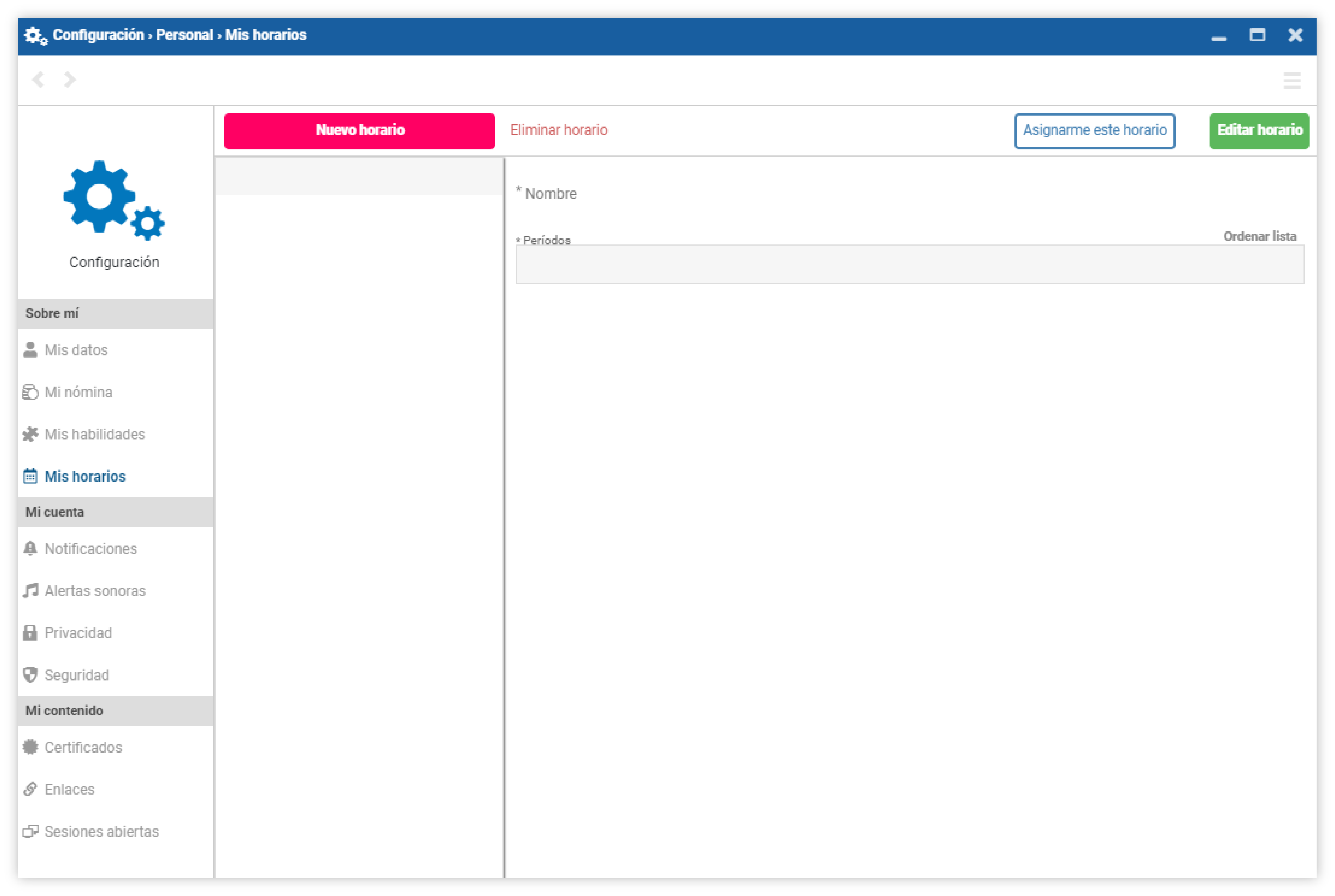The height and width of the screenshot is (896, 1335).
Task: Click the badge icon beside Certificados
Action: [x=30, y=747]
